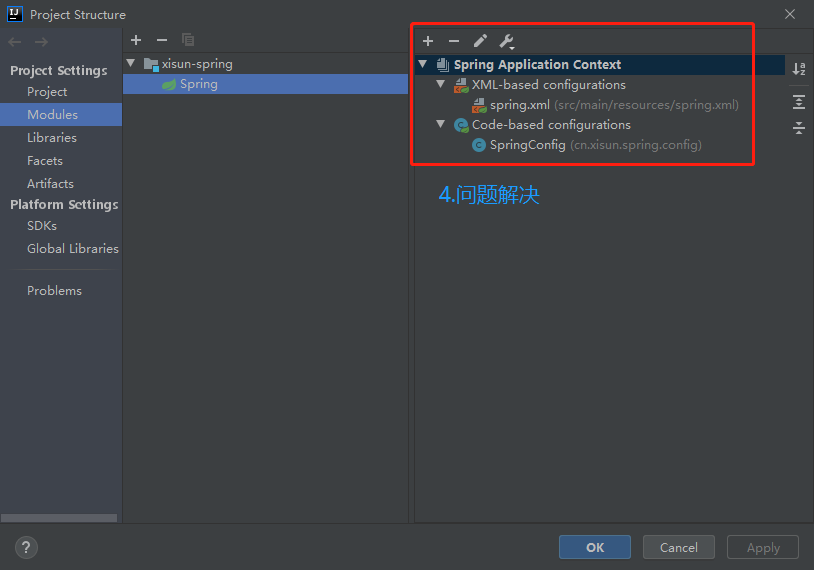814x570 pixels.
Task: Collapse Code-based configurations group
Action: coord(441,125)
